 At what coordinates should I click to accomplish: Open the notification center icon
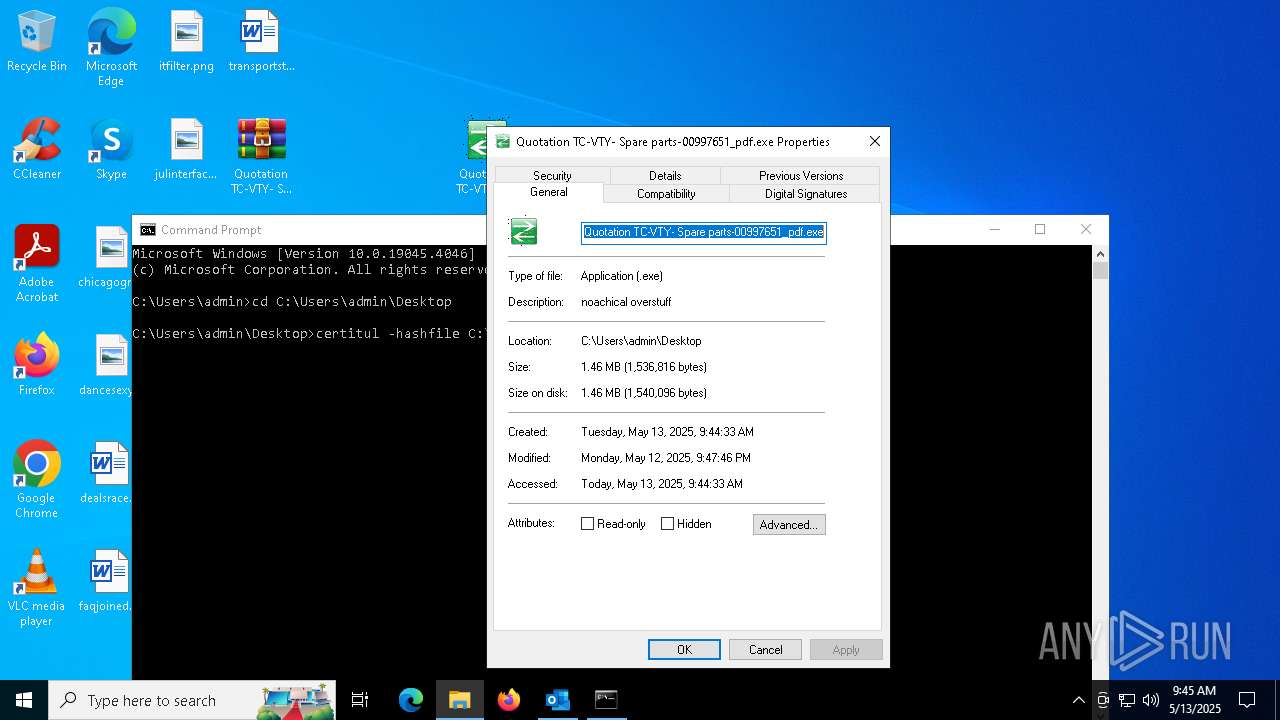(1247, 700)
